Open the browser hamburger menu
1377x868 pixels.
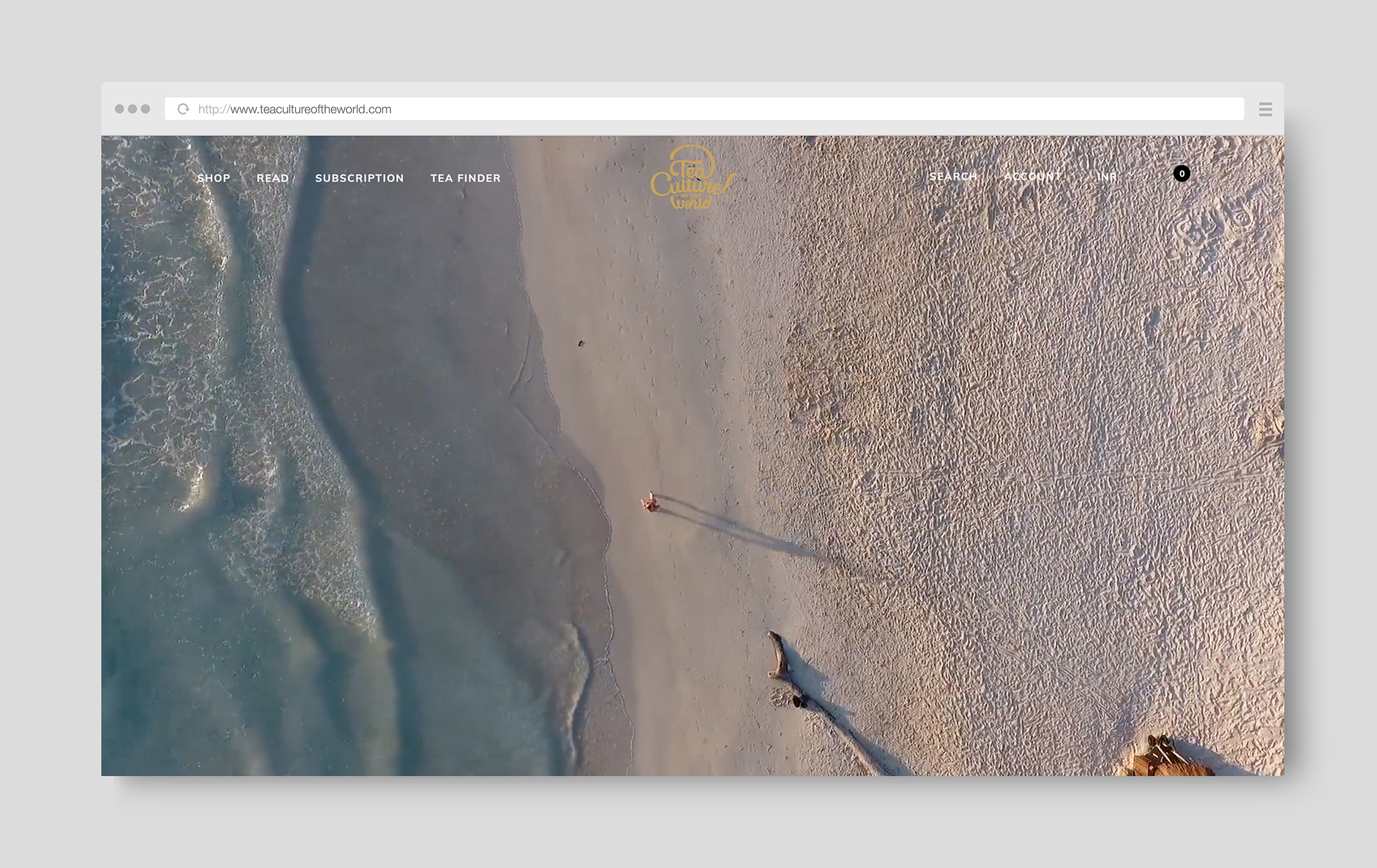tap(1265, 109)
